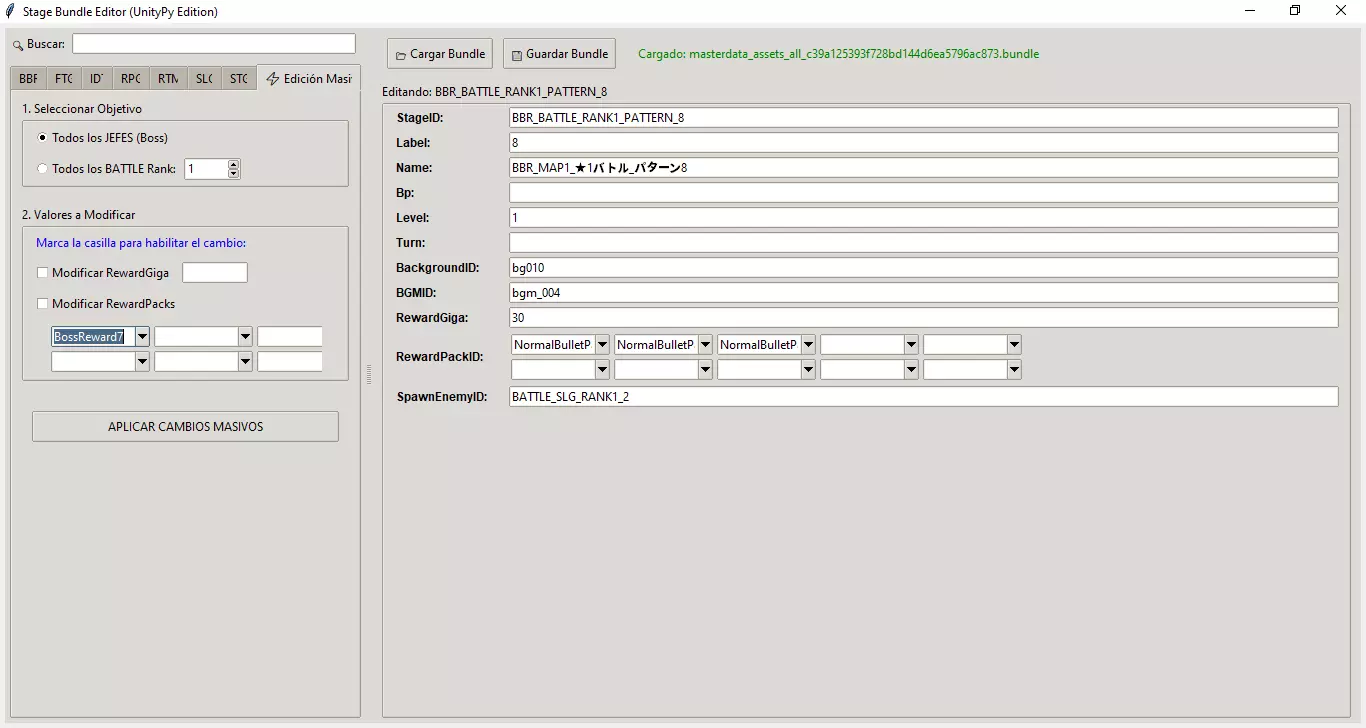Click the RewardPackID: label
Screen dimensions: 1366x728
440,357
